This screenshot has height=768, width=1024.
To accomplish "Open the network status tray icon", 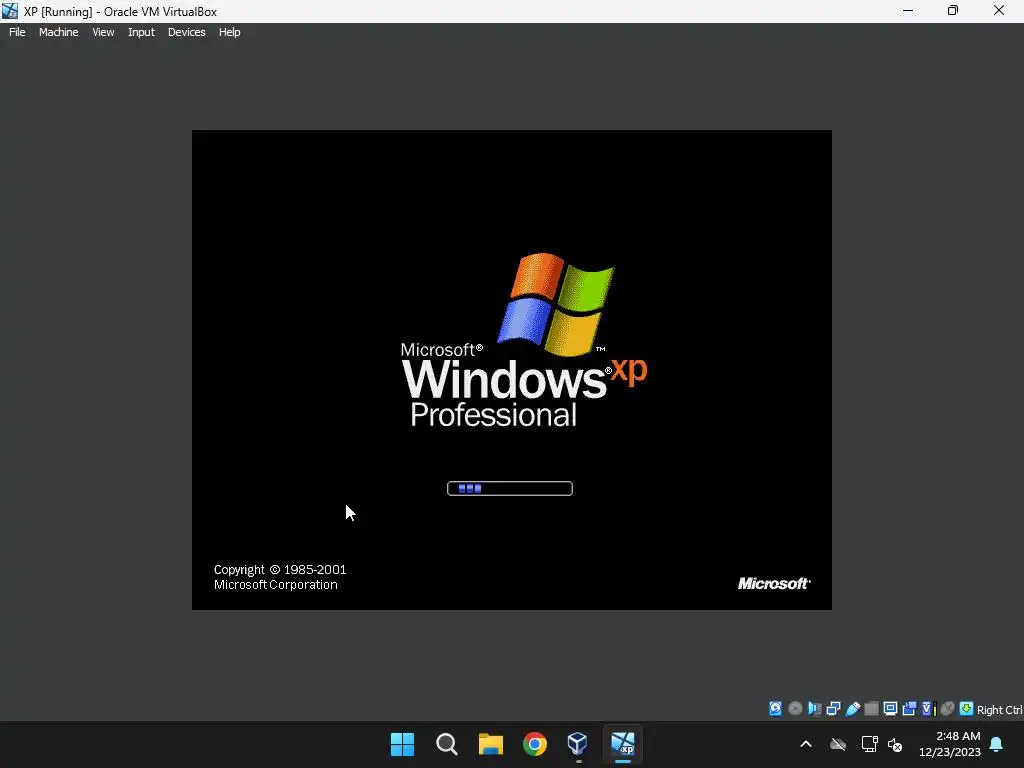I will coord(869,744).
